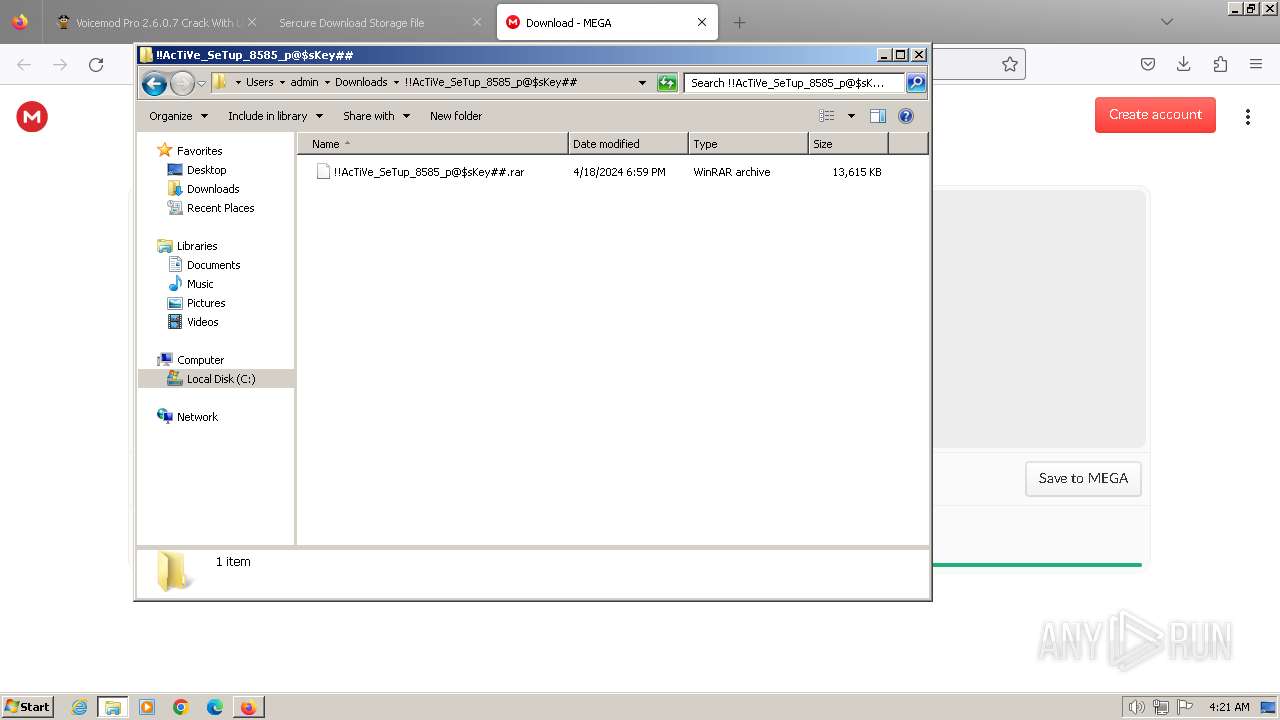Open Media Player taskbar icon
1280x720 pixels.
[x=147, y=707]
